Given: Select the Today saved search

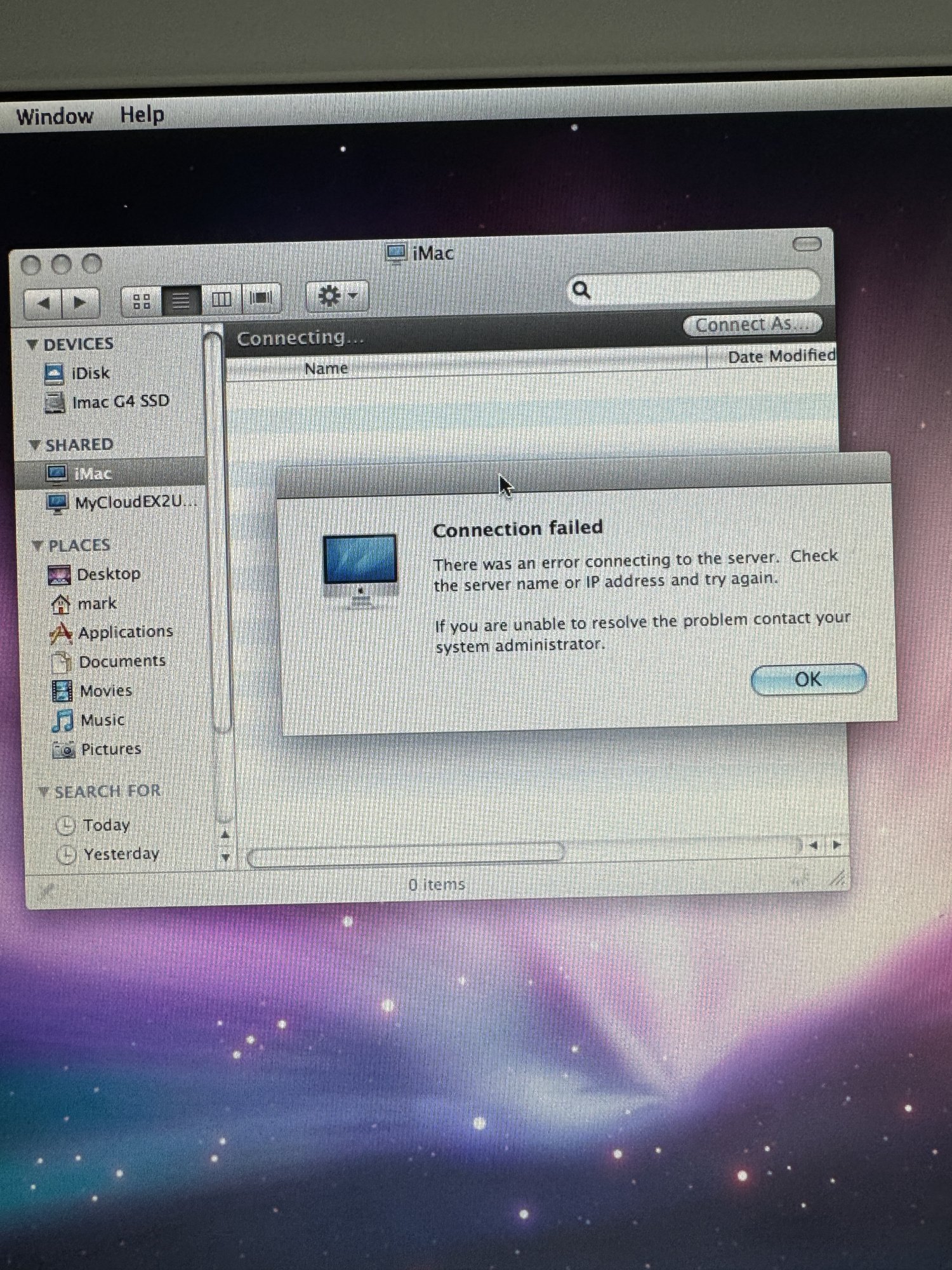Looking at the screenshot, I should point(93,825).
